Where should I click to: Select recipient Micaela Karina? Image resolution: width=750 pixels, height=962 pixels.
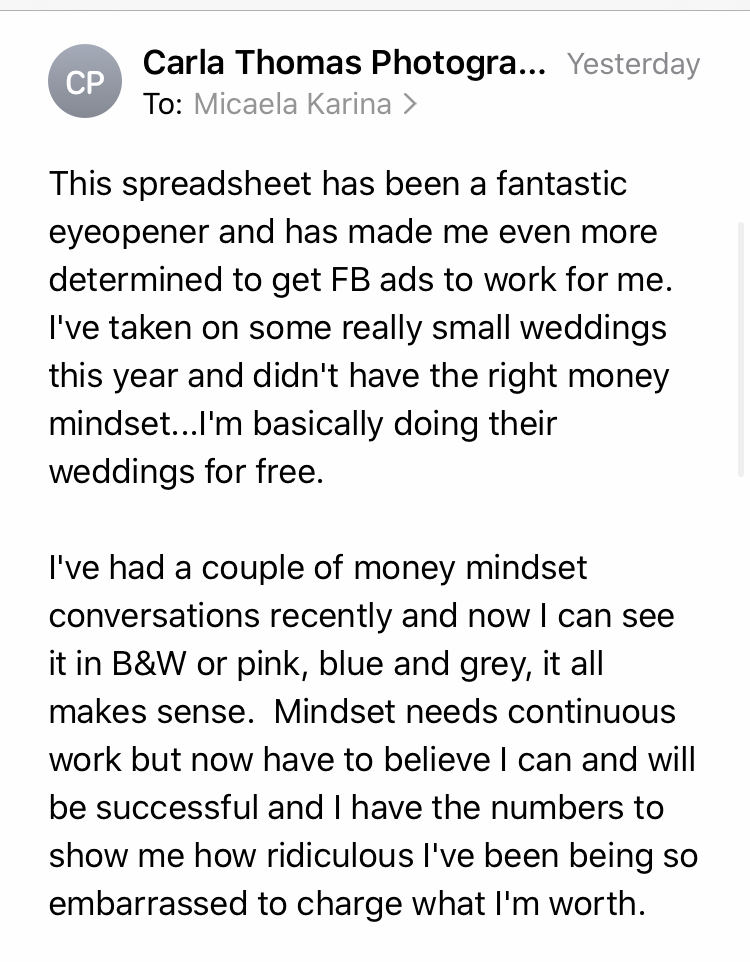pos(293,104)
